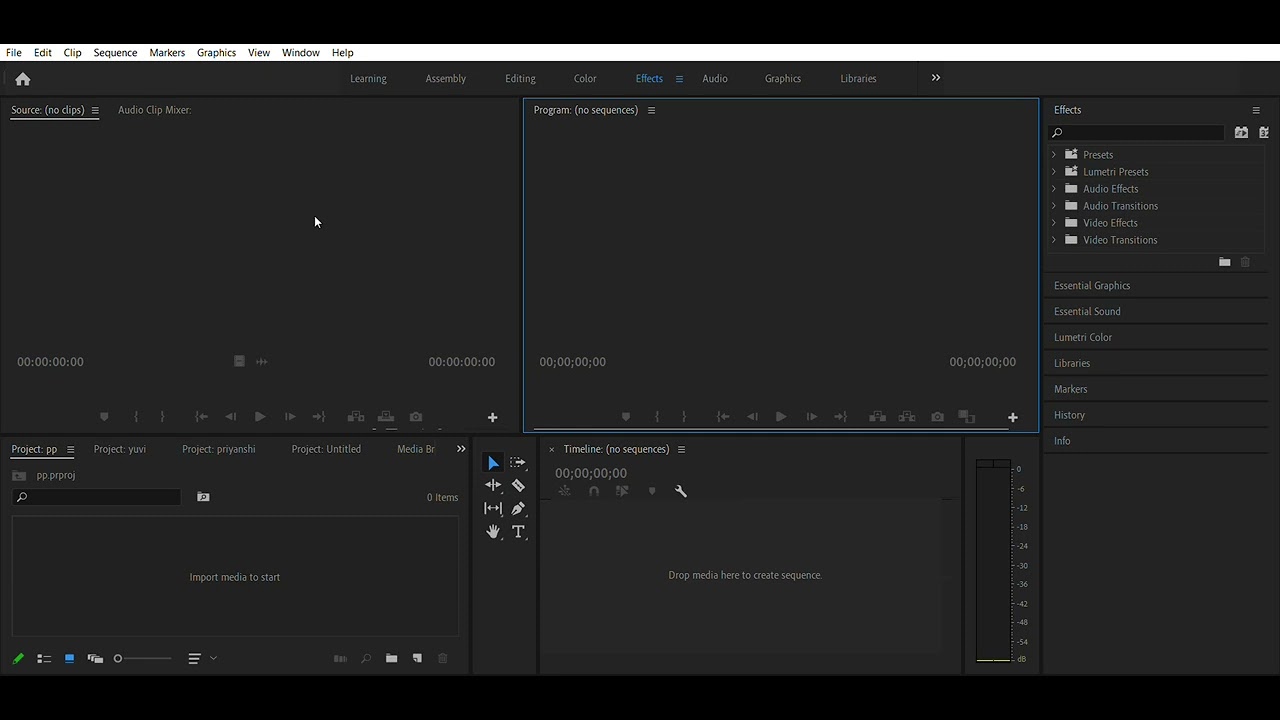Open Info panel

(1062, 442)
